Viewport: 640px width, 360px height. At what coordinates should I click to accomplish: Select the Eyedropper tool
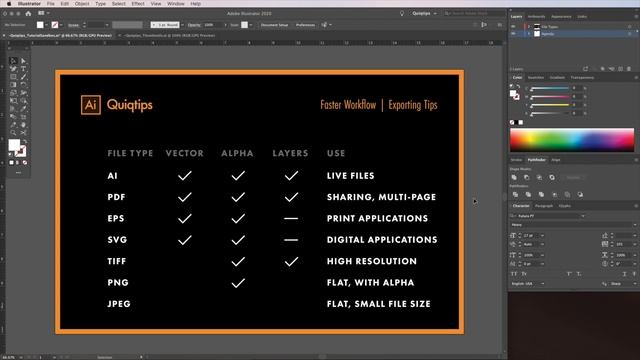tap(13, 124)
